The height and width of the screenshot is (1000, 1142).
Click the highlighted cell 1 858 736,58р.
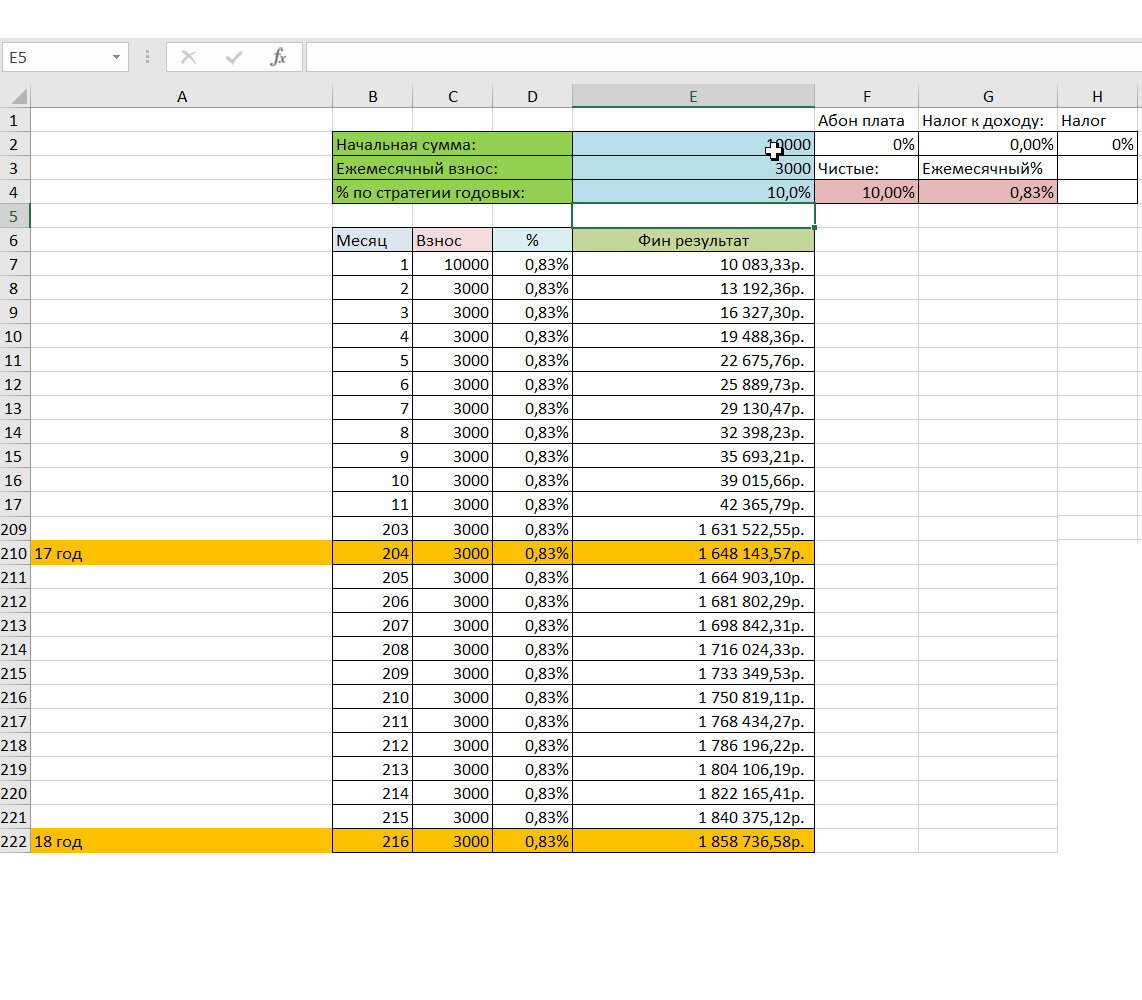coord(693,841)
